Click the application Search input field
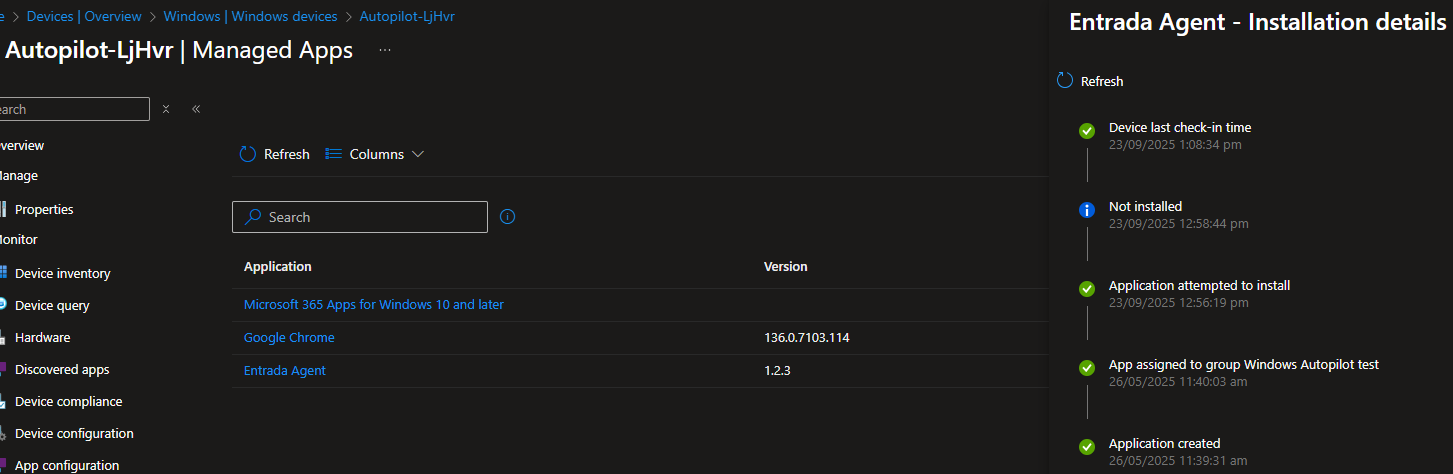 coord(360,217)
